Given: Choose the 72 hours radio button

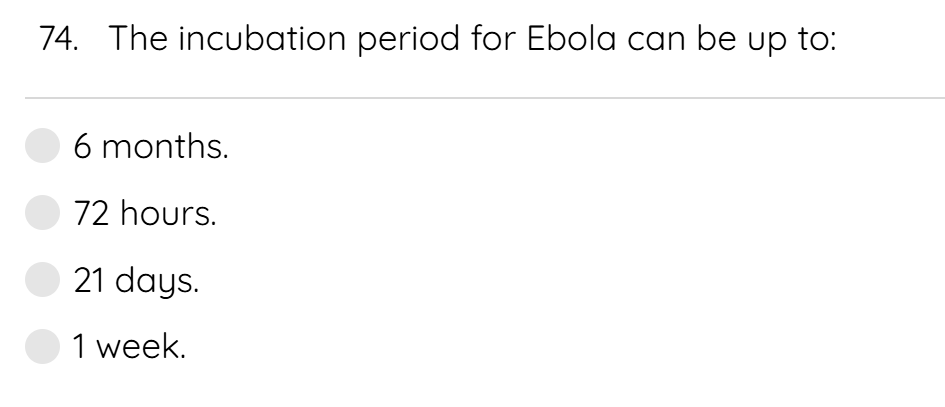Looking at the screenshot, I should [x=42, y=212].
